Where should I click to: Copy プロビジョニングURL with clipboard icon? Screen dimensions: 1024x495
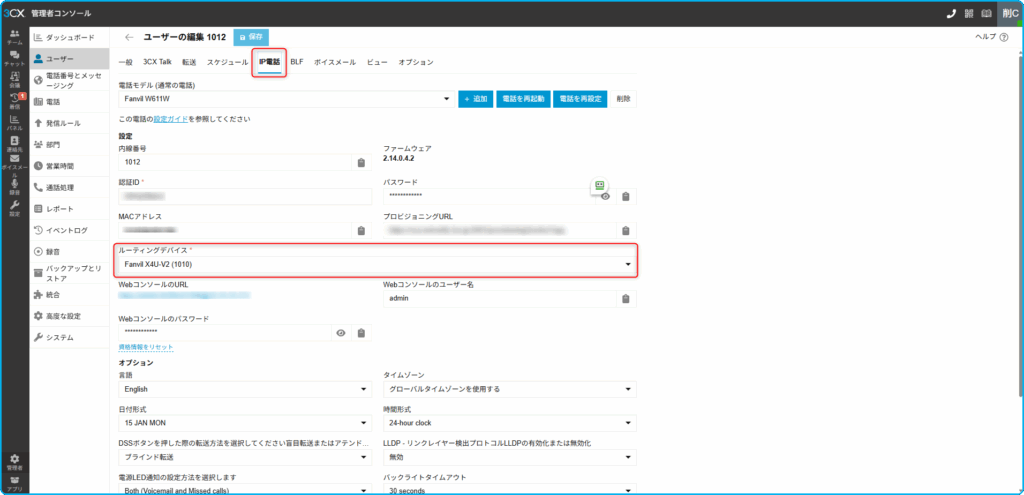click(626, 231)
